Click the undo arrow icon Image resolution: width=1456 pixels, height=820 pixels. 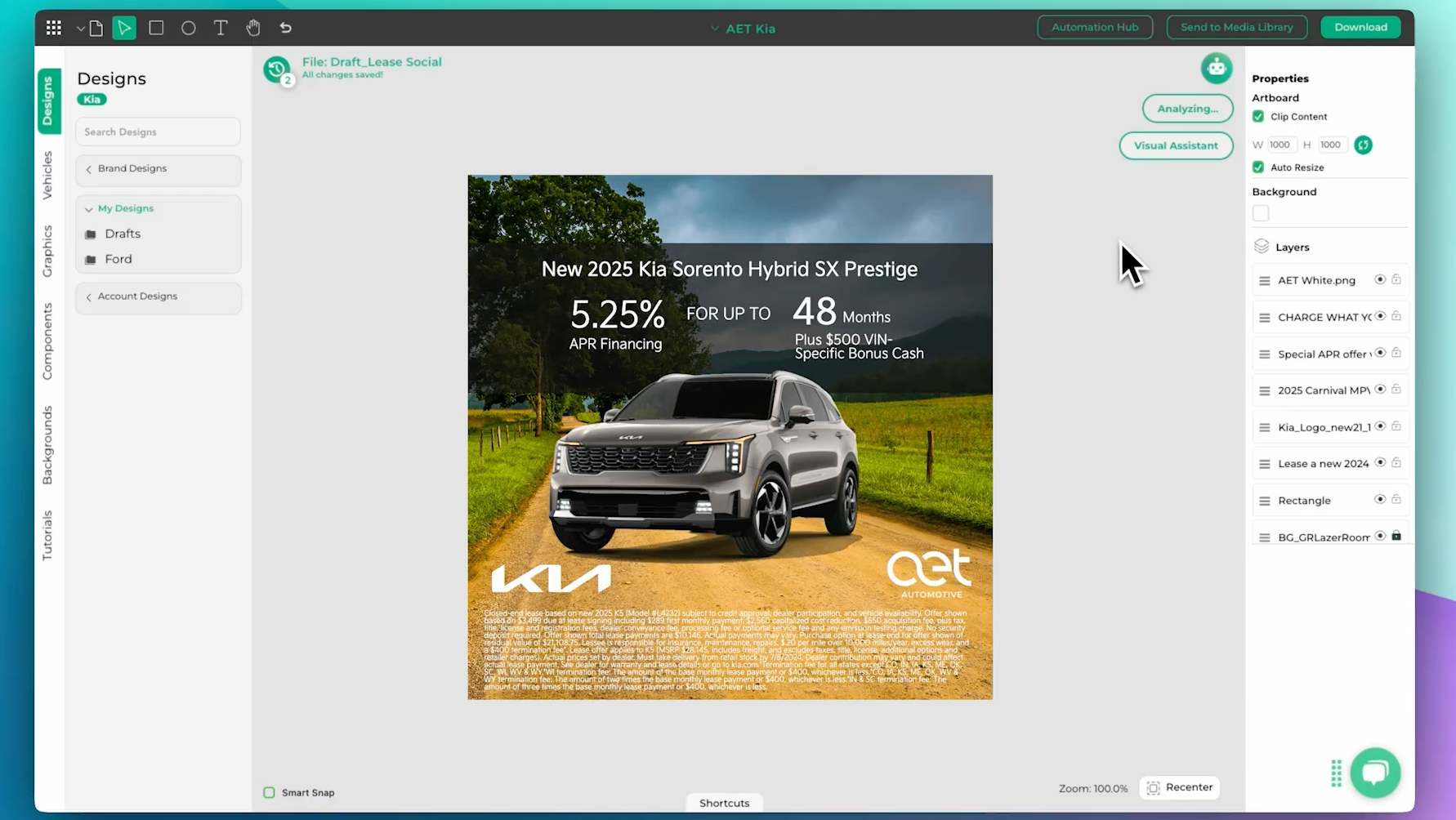pyautogui.click(x=285, y=28)
